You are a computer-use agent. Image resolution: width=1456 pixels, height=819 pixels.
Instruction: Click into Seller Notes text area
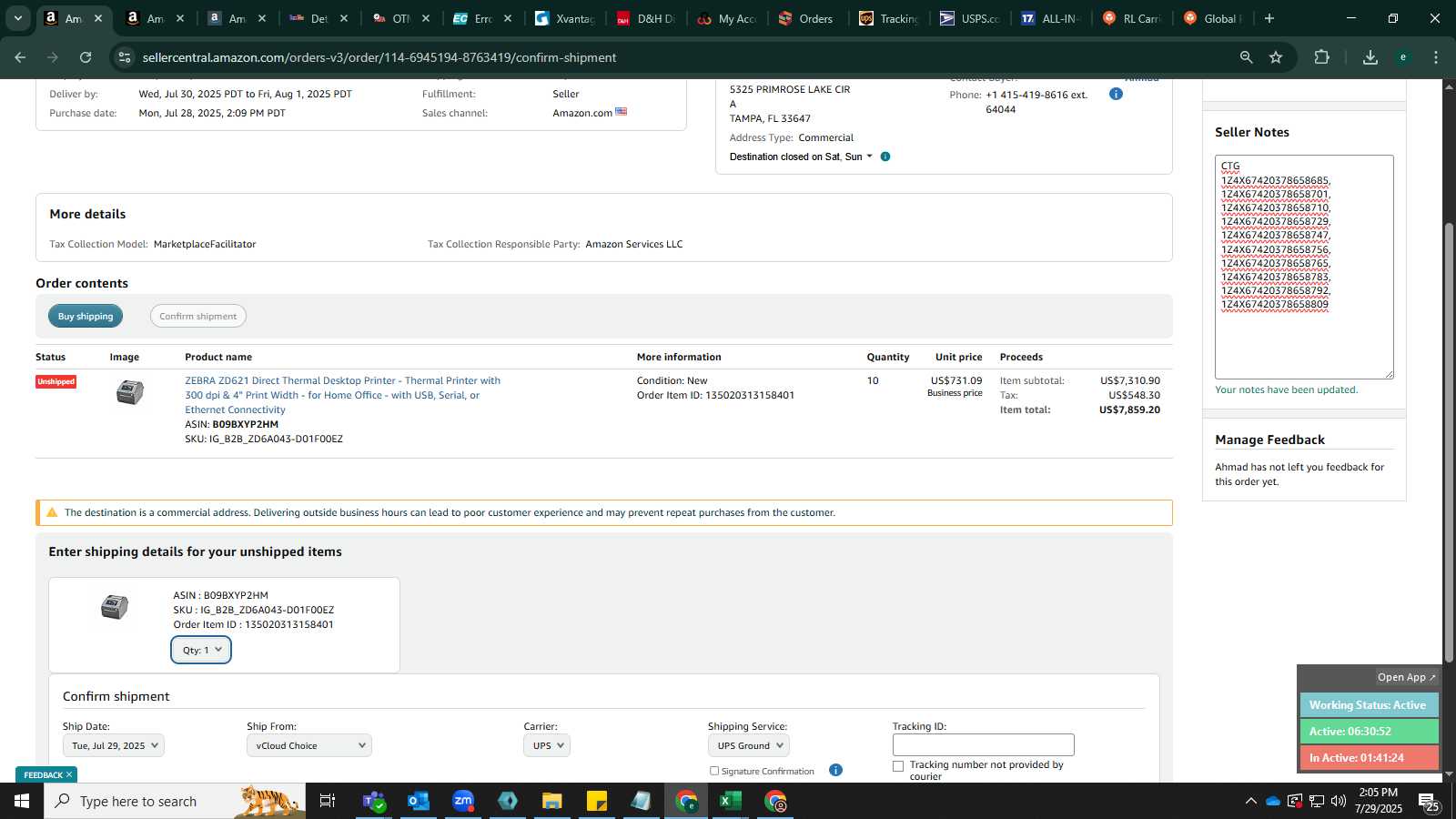pyautogui.click(x=1304, y=267)
